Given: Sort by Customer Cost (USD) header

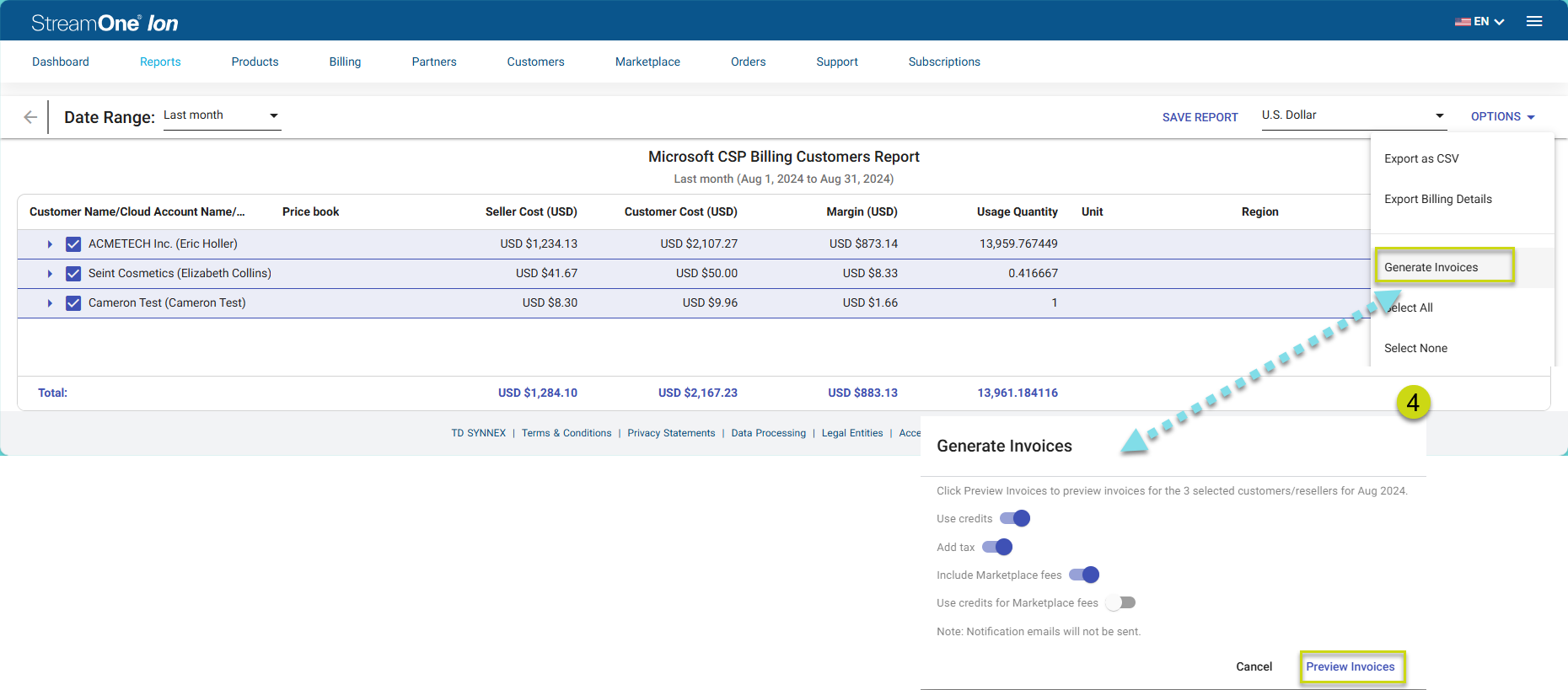Looking at the screenshot, I should (680, 211).
